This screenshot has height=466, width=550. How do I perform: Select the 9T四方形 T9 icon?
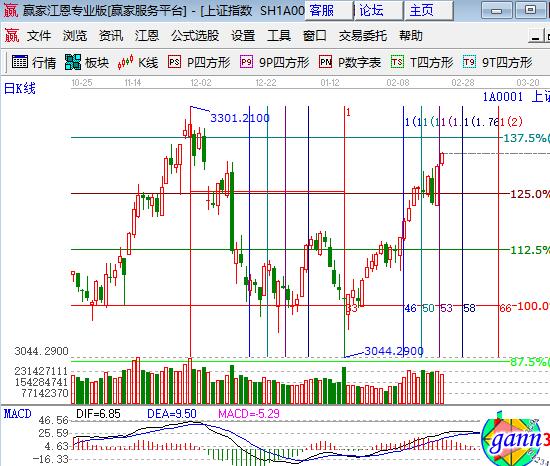coord(469,62)
